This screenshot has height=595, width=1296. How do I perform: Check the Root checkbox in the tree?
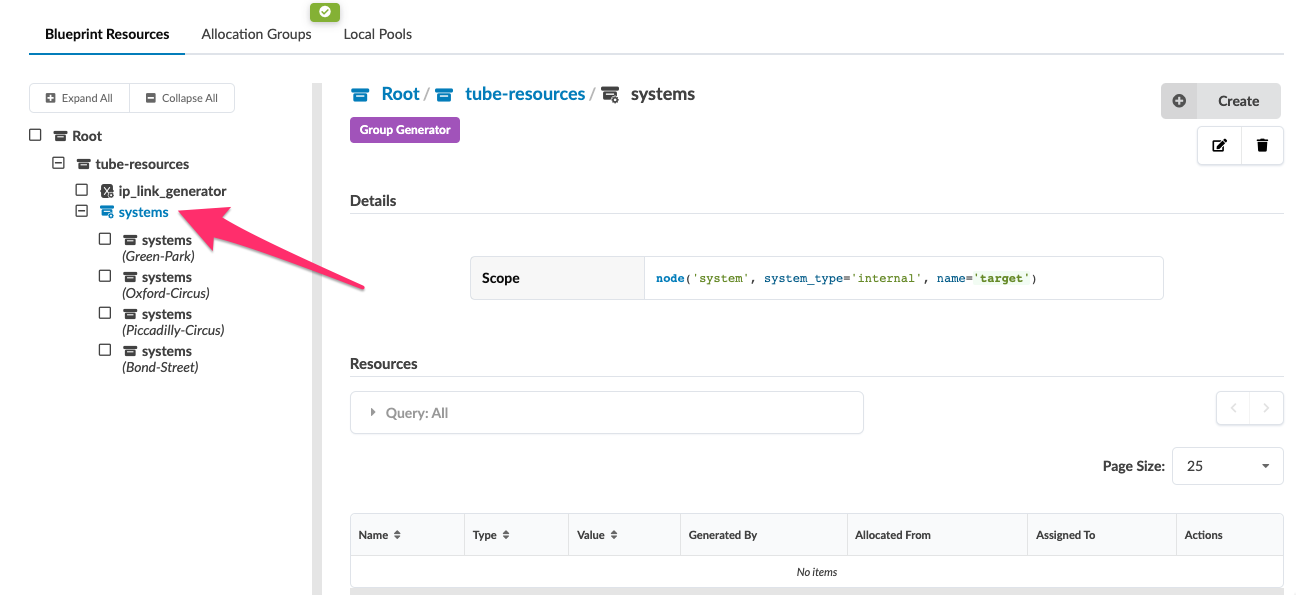[x=35, y=134]
